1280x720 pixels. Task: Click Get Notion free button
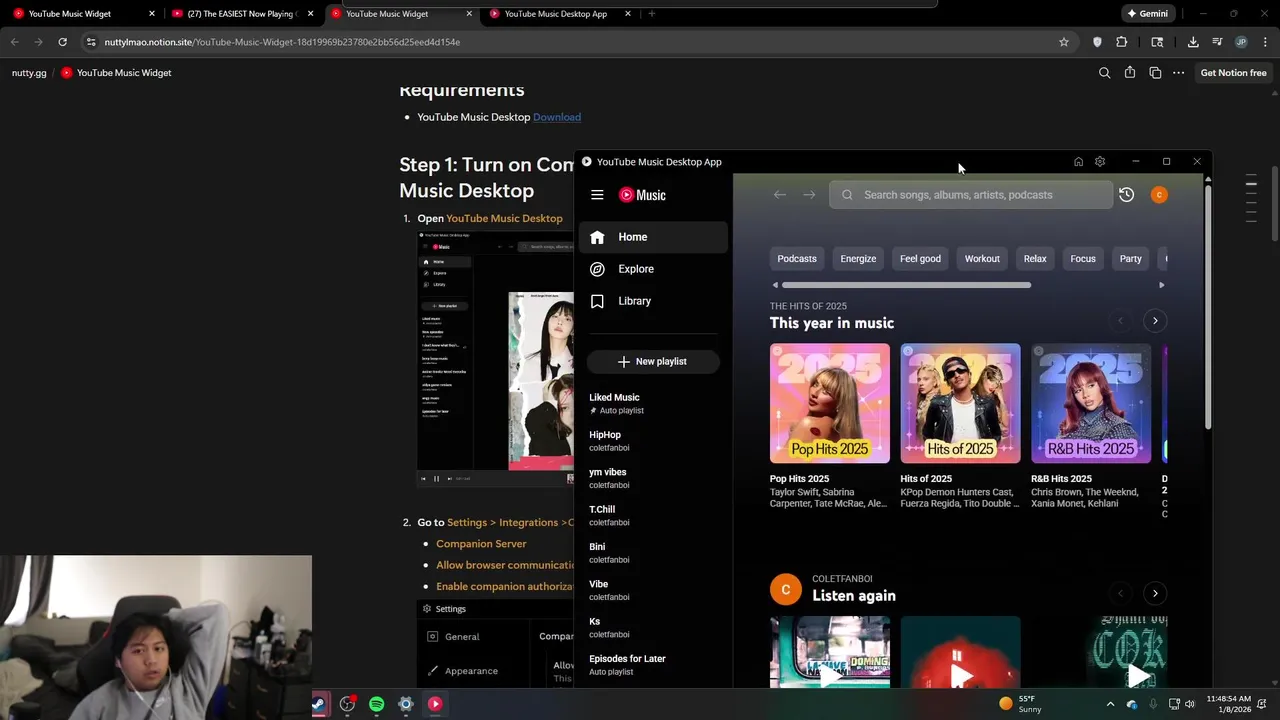click(x=1233, y=73)
